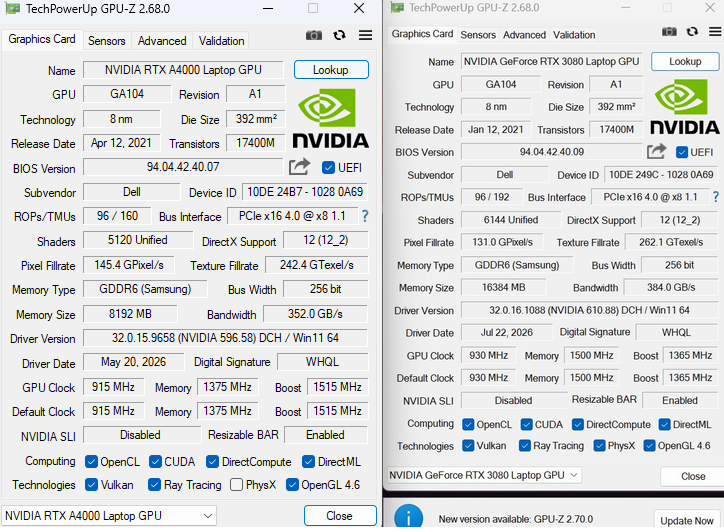Toggle PhysX checkbox in RTX 3080 window
This screenshot has height=532, width=724.
(x=599, y=446)
